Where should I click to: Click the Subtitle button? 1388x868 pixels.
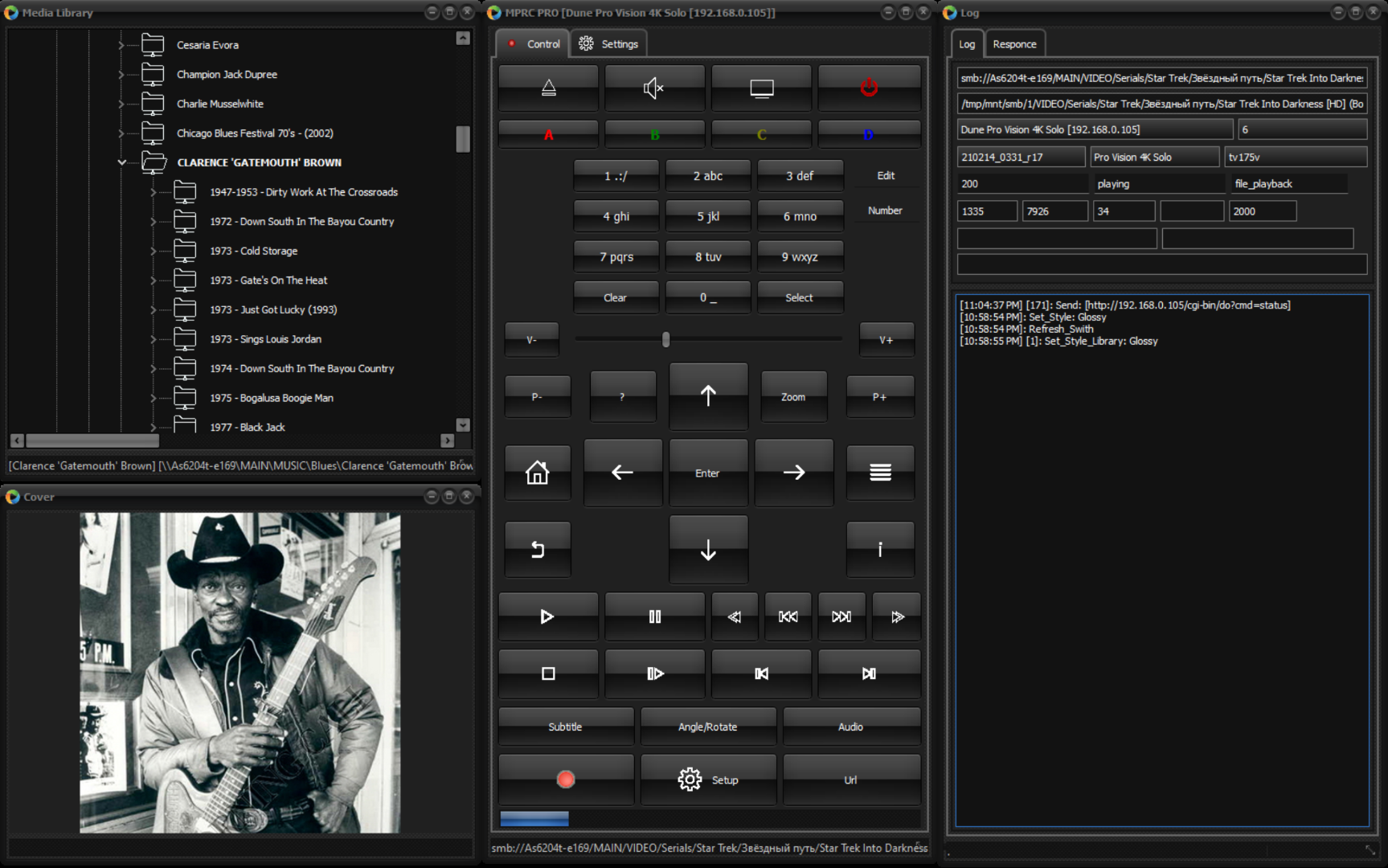coord(565,727)
